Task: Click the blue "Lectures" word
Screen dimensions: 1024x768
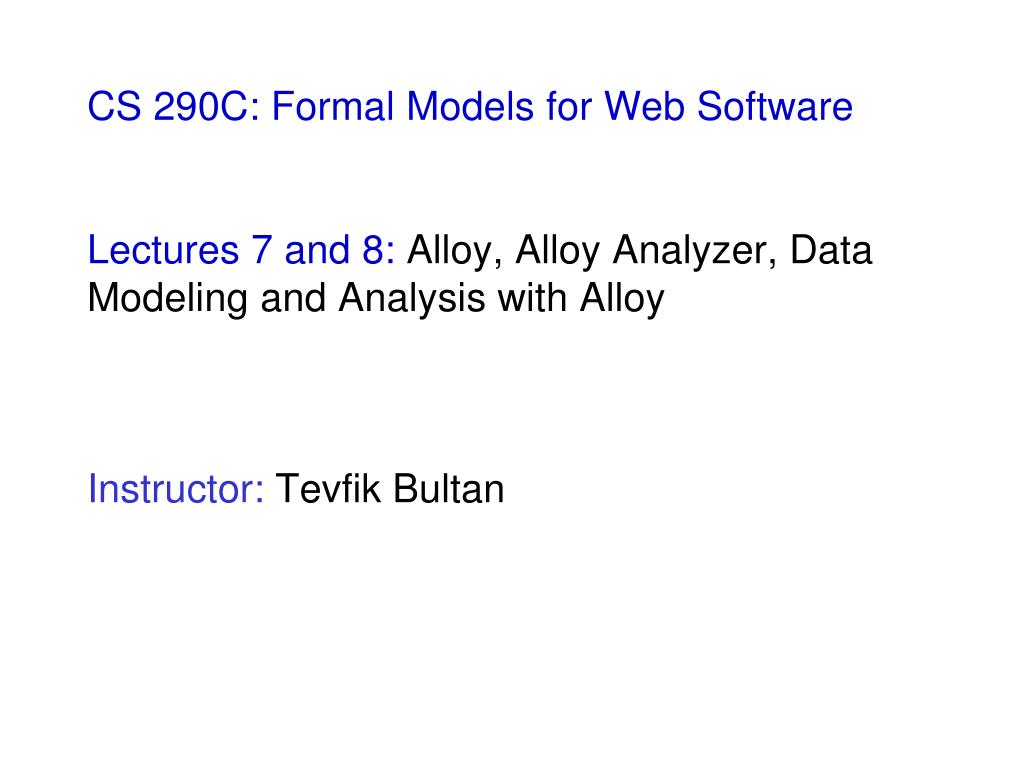Action: pyautogui.click(x=163, y=249)
